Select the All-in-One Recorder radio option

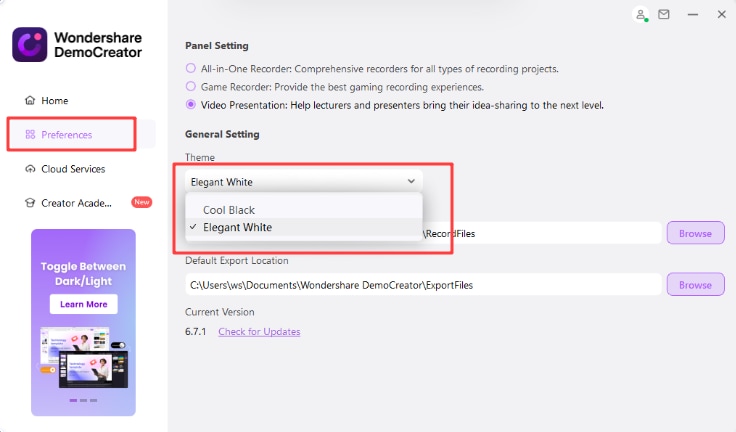click(191, 68)
